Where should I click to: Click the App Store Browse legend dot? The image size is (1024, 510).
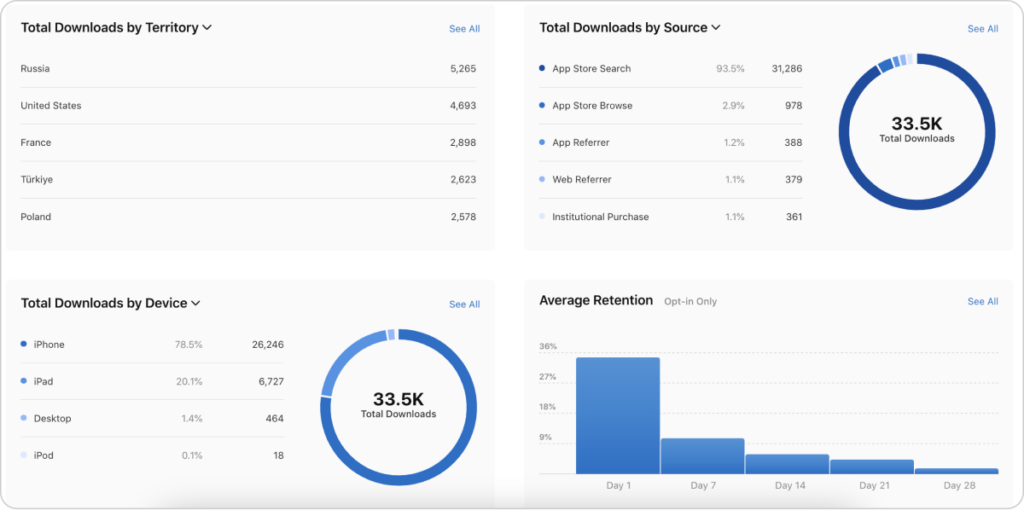542,105
